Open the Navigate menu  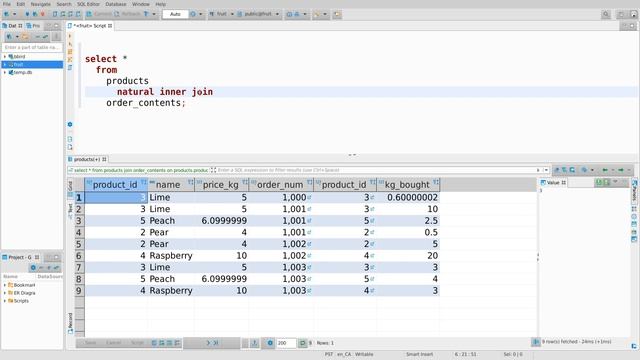pyautogui.click(x=41, y=4)
